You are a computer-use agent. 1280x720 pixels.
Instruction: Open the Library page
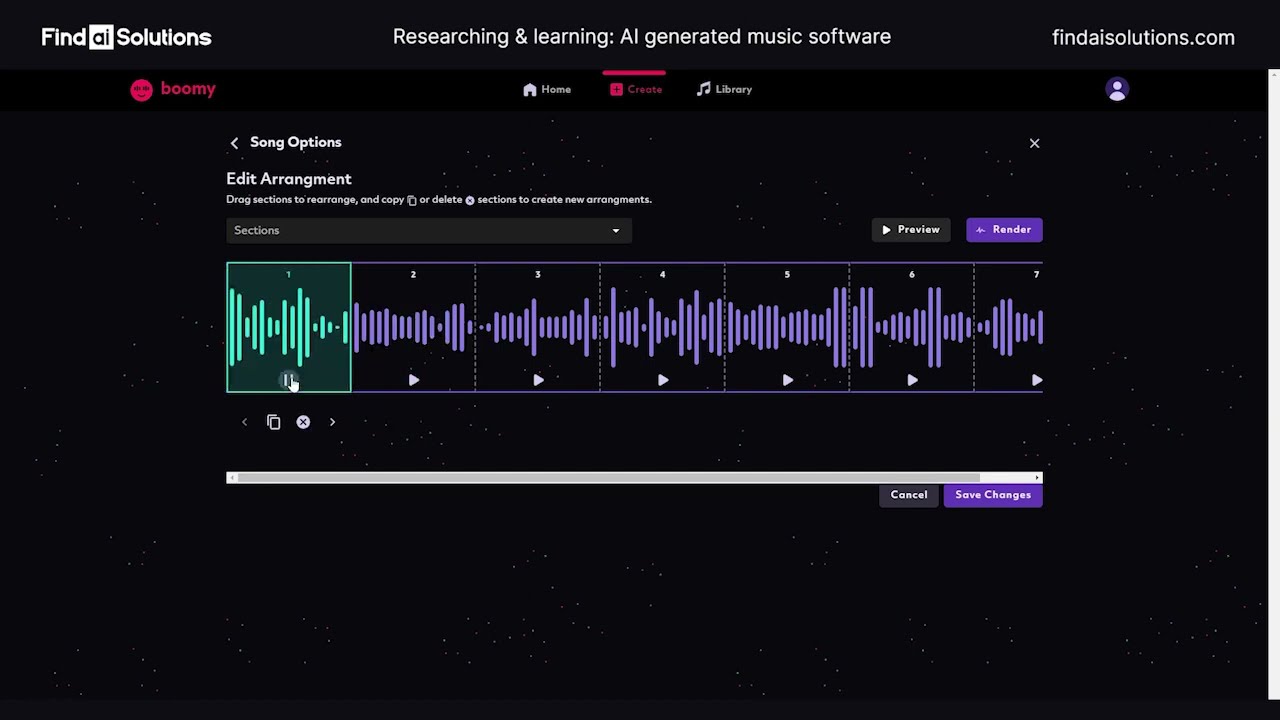pos(723,89)
